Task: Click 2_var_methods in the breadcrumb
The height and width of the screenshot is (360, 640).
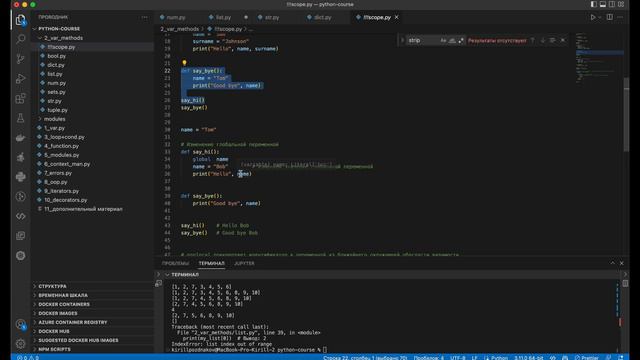Action: pyautogui.click(x=179, y=29)
